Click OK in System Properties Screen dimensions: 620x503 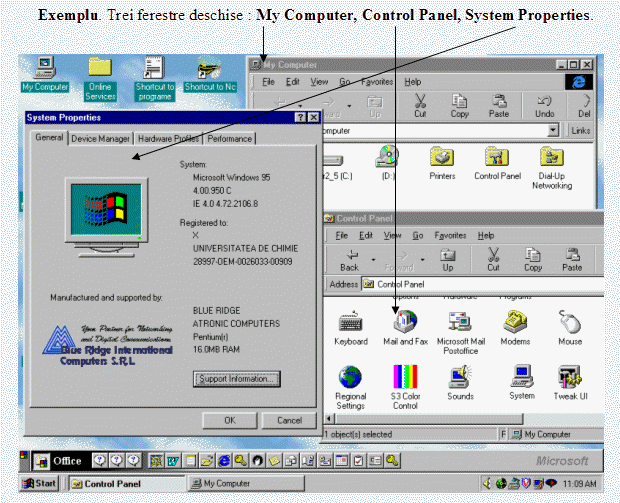(230, 420)
